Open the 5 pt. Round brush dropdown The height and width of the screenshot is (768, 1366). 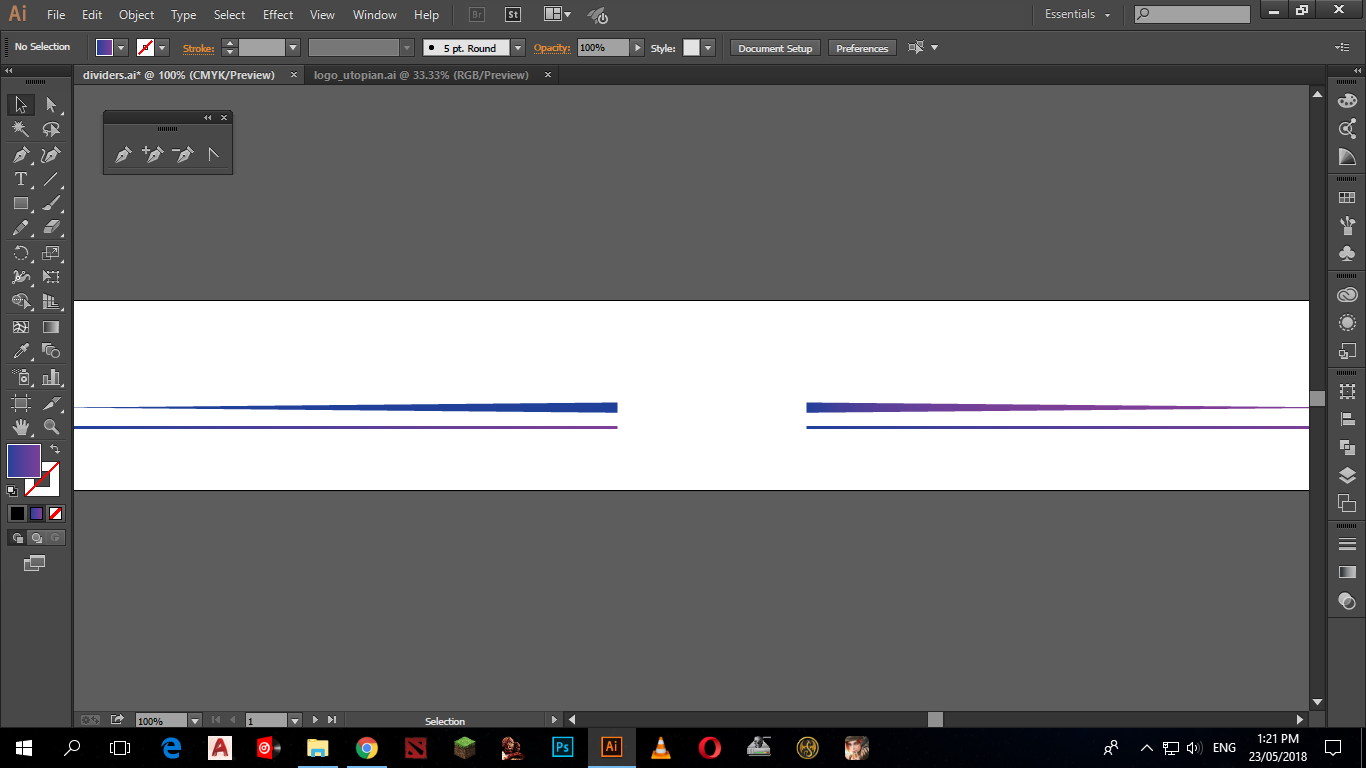518,48
